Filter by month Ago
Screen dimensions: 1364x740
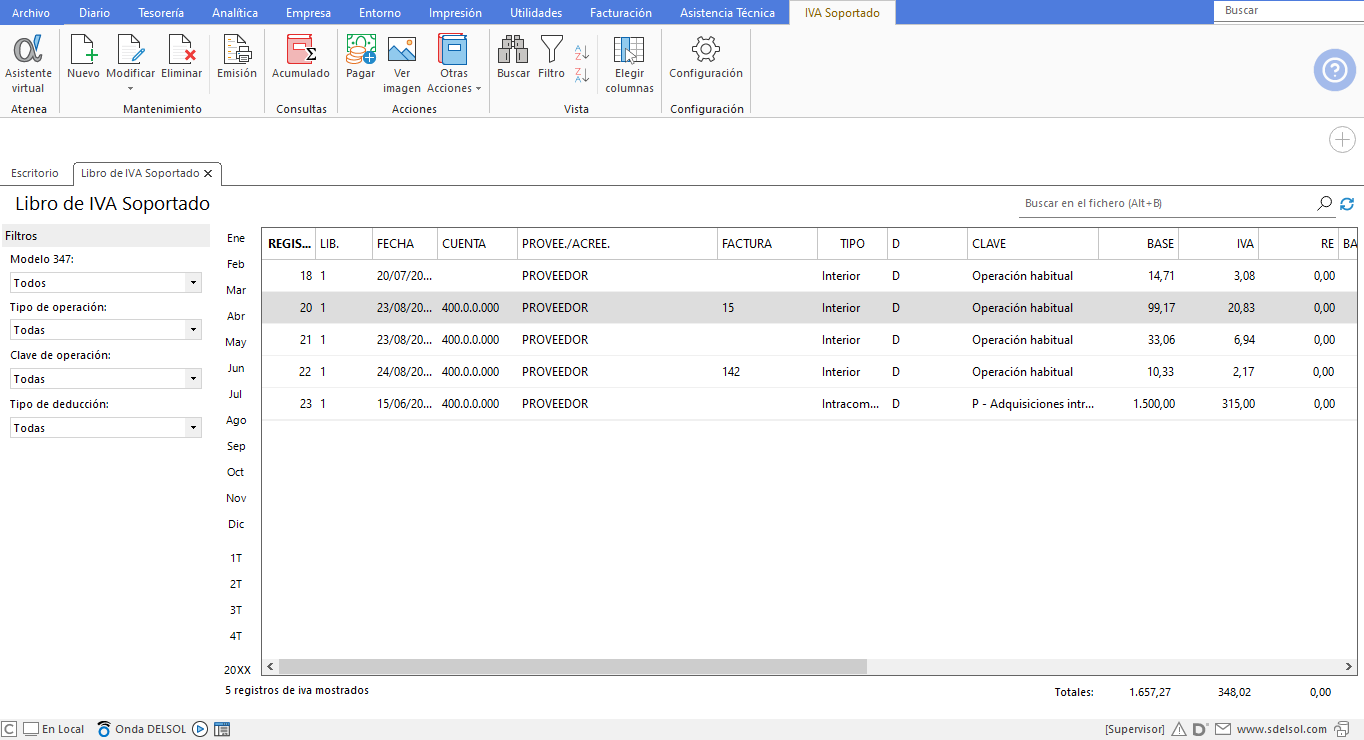pos(236,420)
